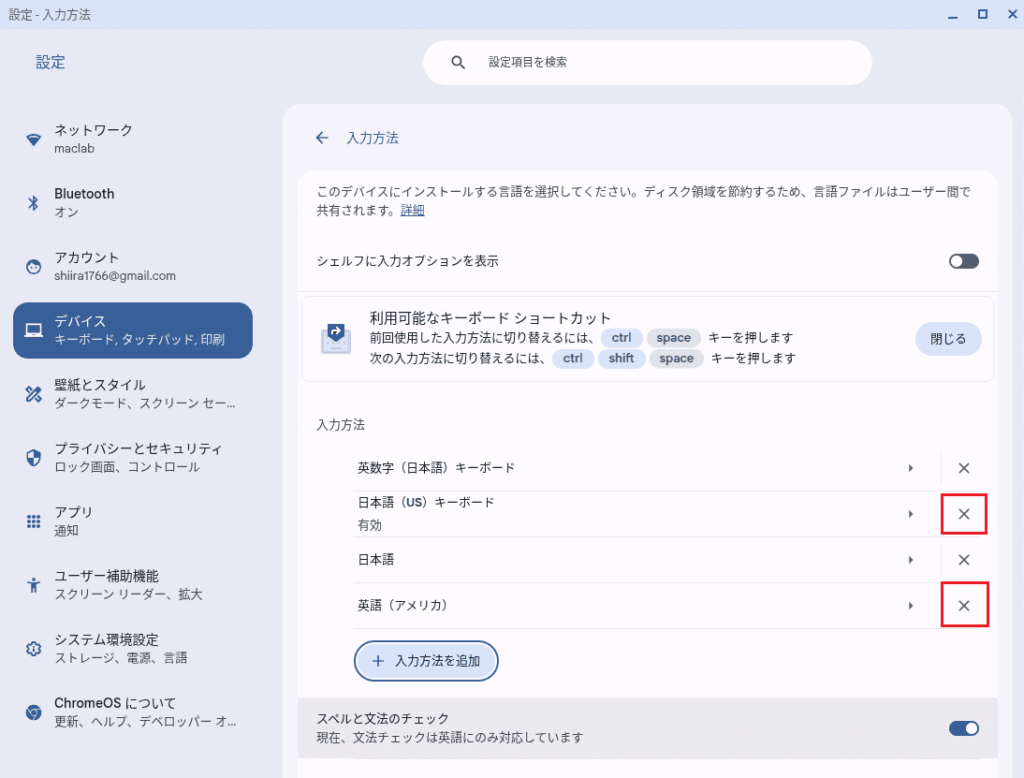Click the Chrome icon for ChromeOS について
Image resolution: width=1024 pixels, height=778 pixels.
point(33,712)
